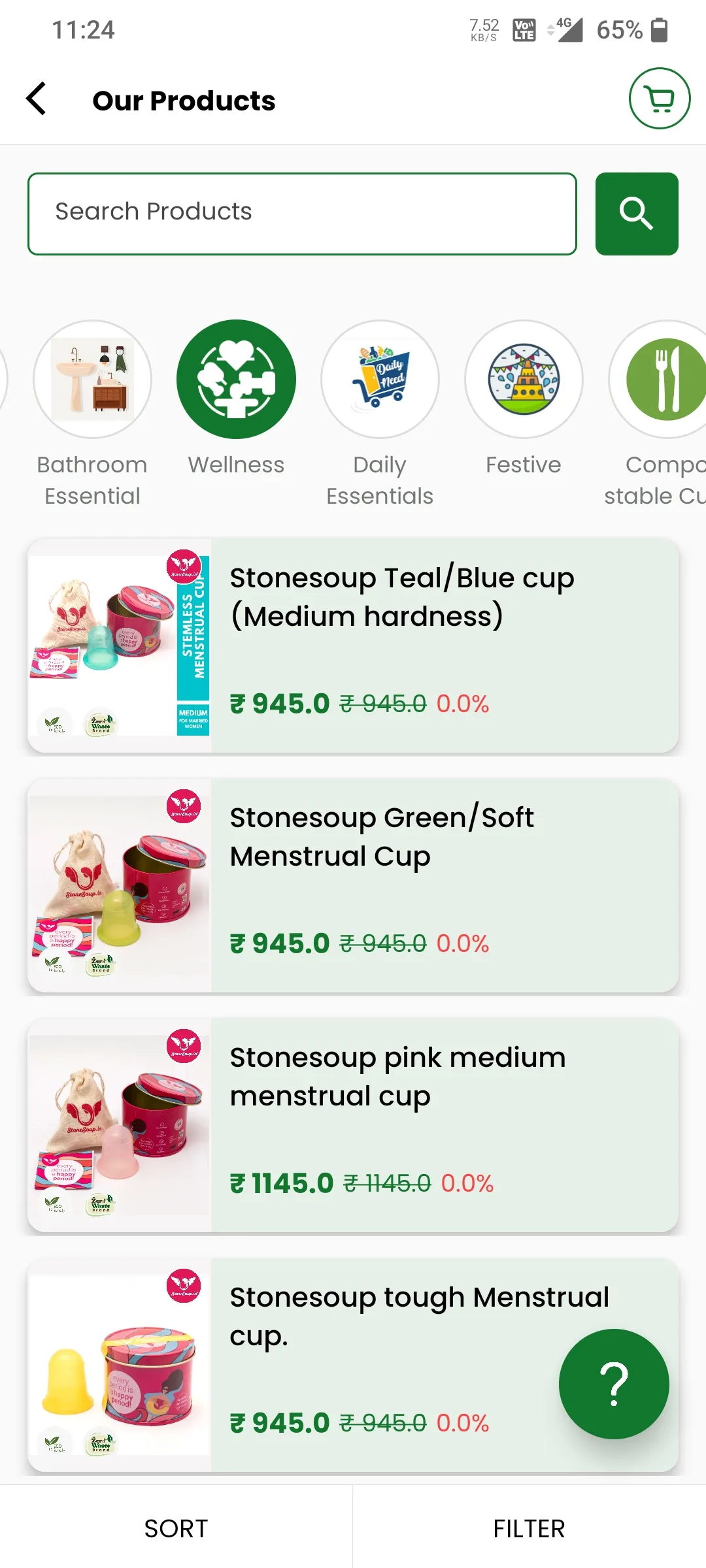Open the SORT options

[176, 1528]
